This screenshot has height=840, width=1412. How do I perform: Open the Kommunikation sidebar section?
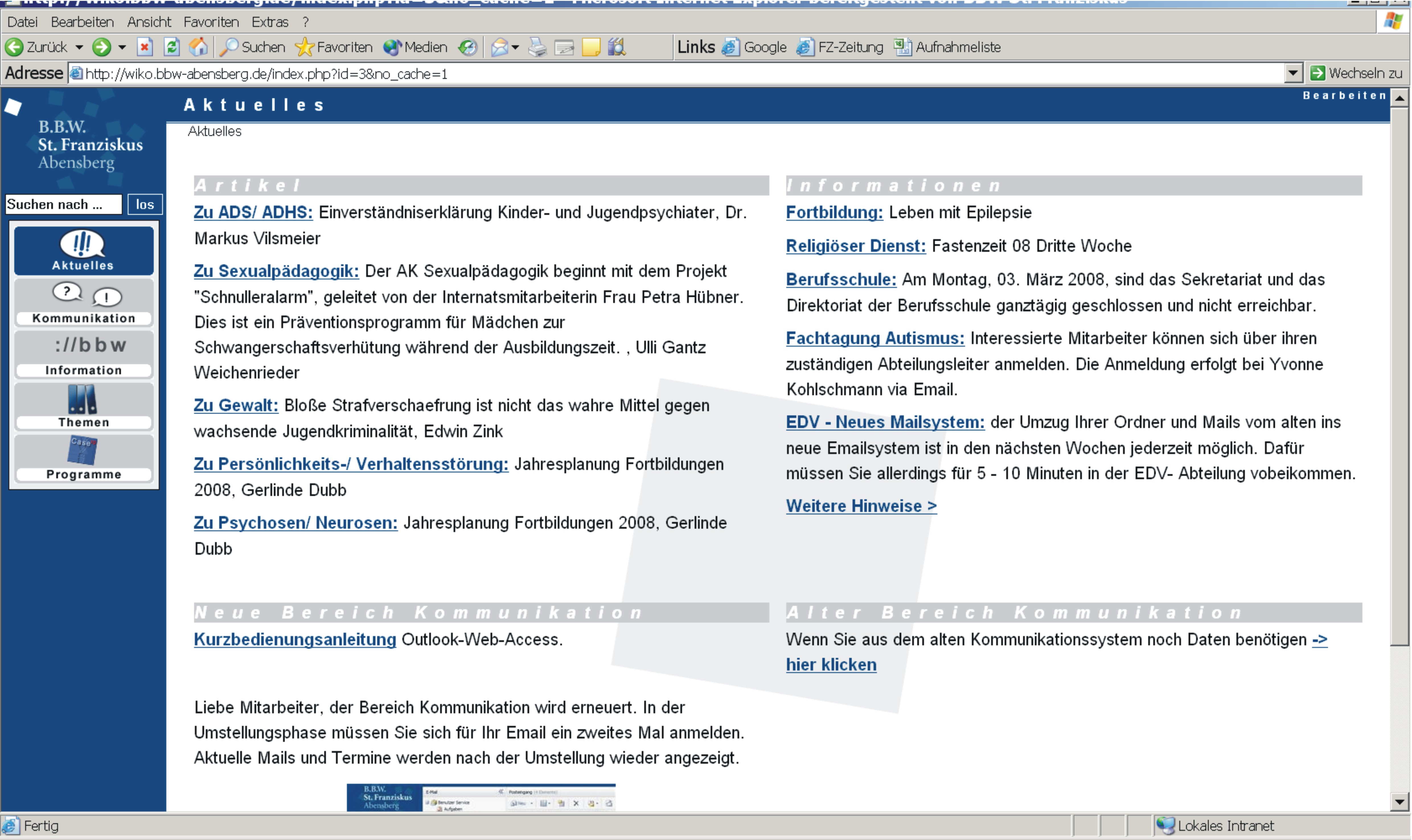click(x=84, y=302)
